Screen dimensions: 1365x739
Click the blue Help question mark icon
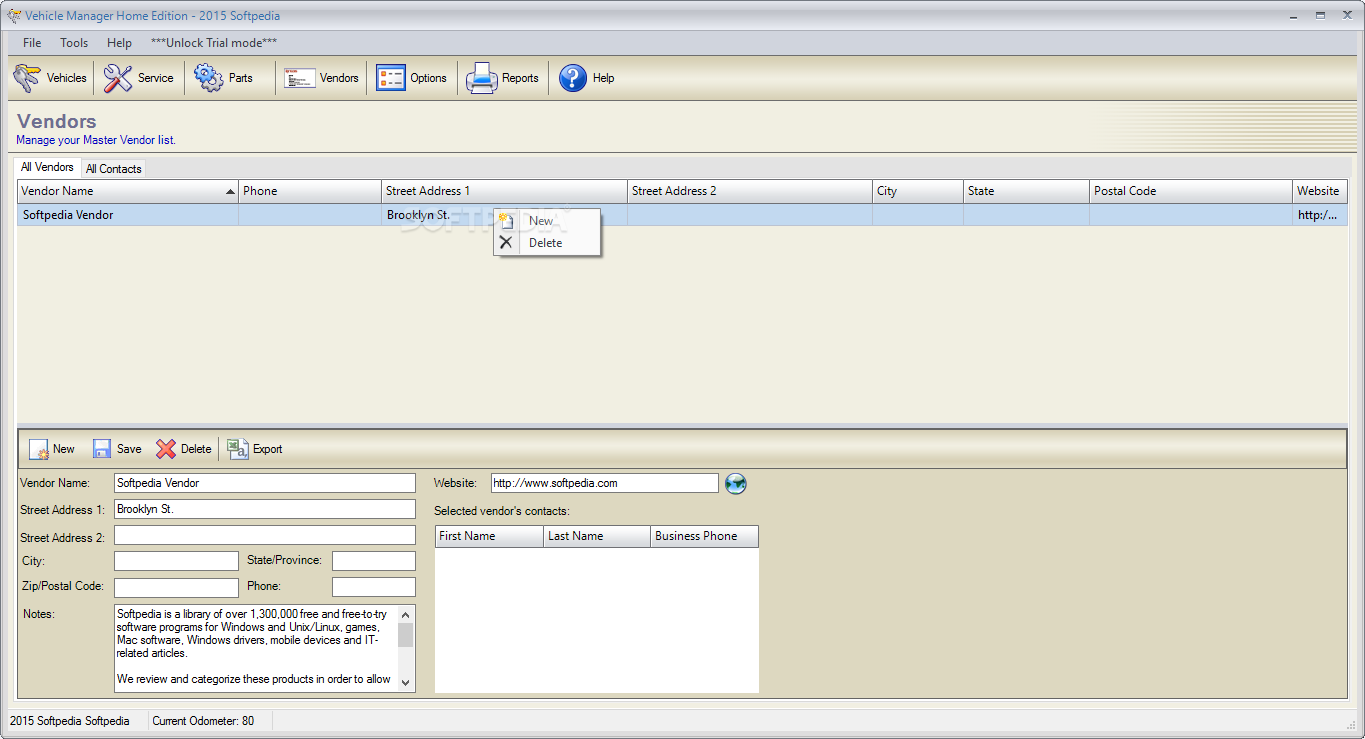coord(573,78)
